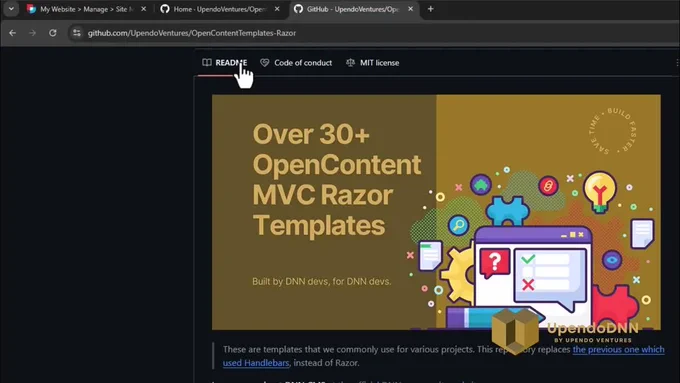680x383 pixels.
Task: Click the scales icon beside MIT license
Action: (x=350, y=63)
